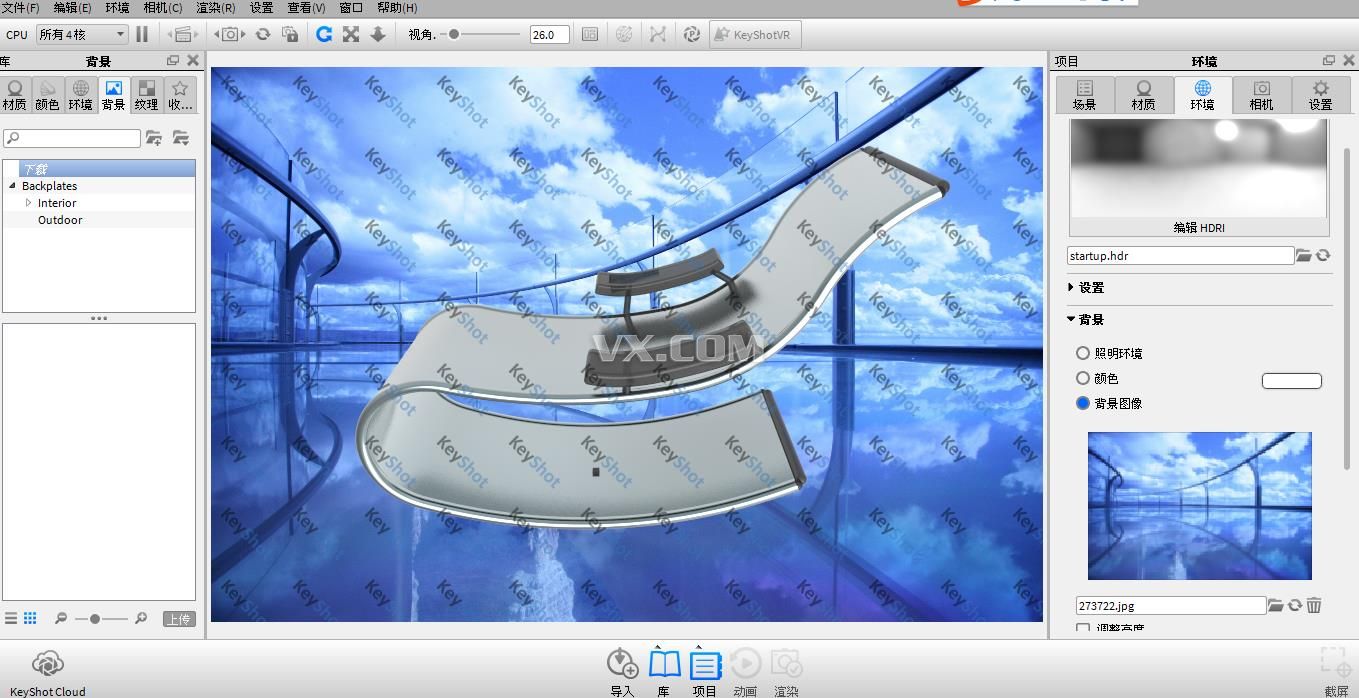Open the CPU cores dropdown
Screen dimensions: 1359x698
point(81,34)
